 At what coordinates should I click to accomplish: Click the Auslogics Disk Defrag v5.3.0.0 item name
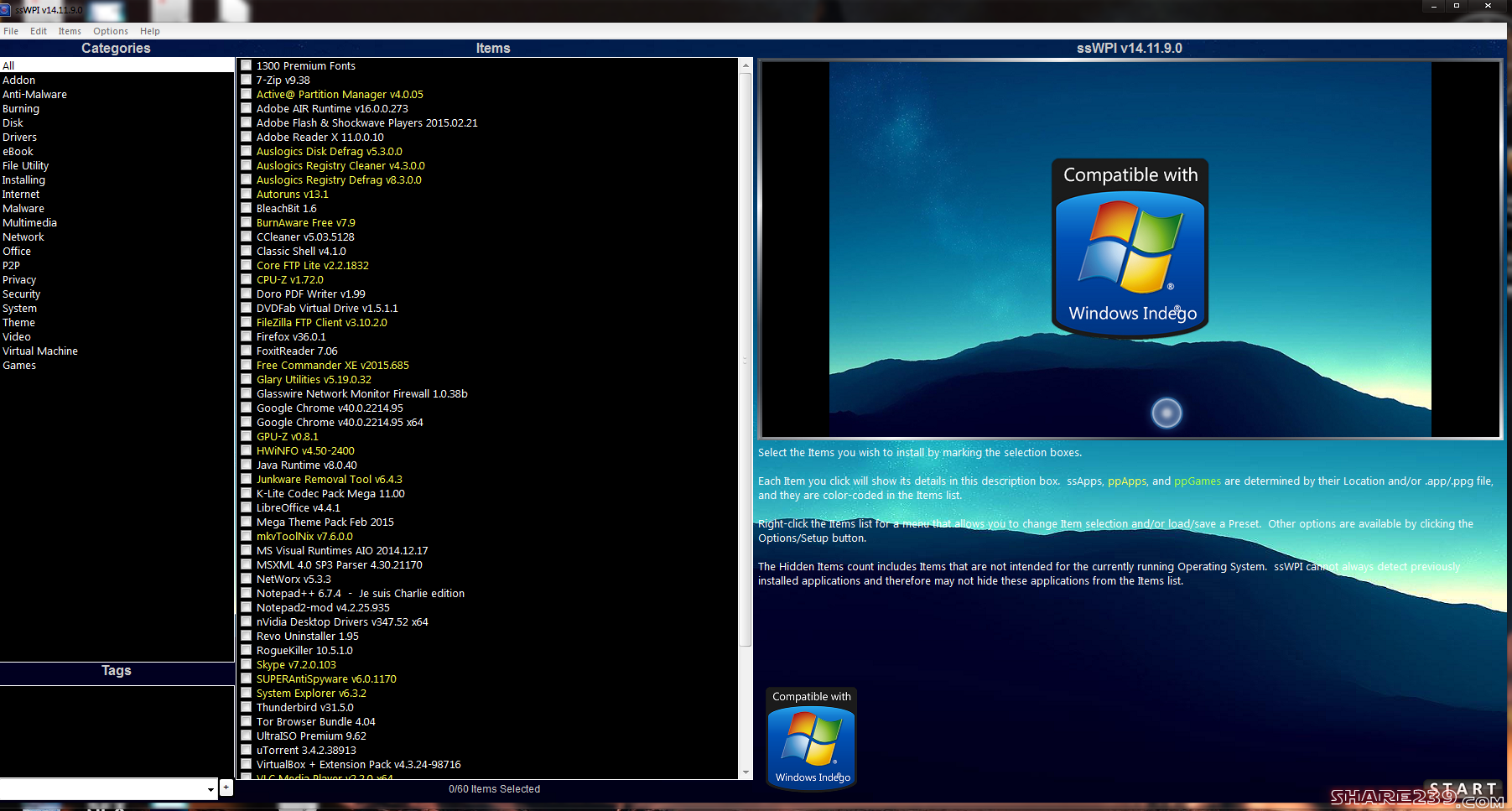(x=330, y=151)
